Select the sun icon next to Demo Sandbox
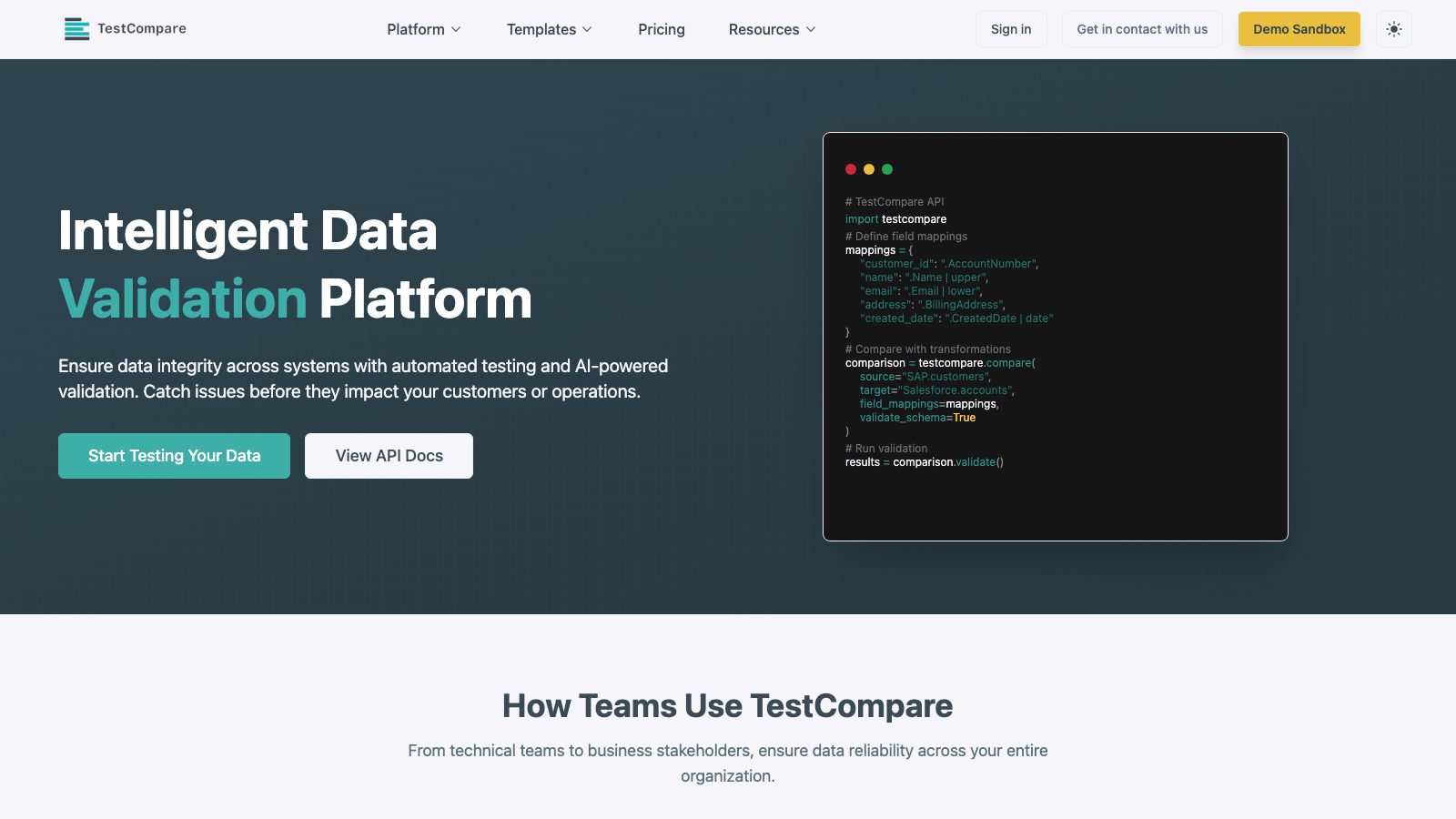Image resolution: width=1456 pixels, height=819 pixels. 1393,28
